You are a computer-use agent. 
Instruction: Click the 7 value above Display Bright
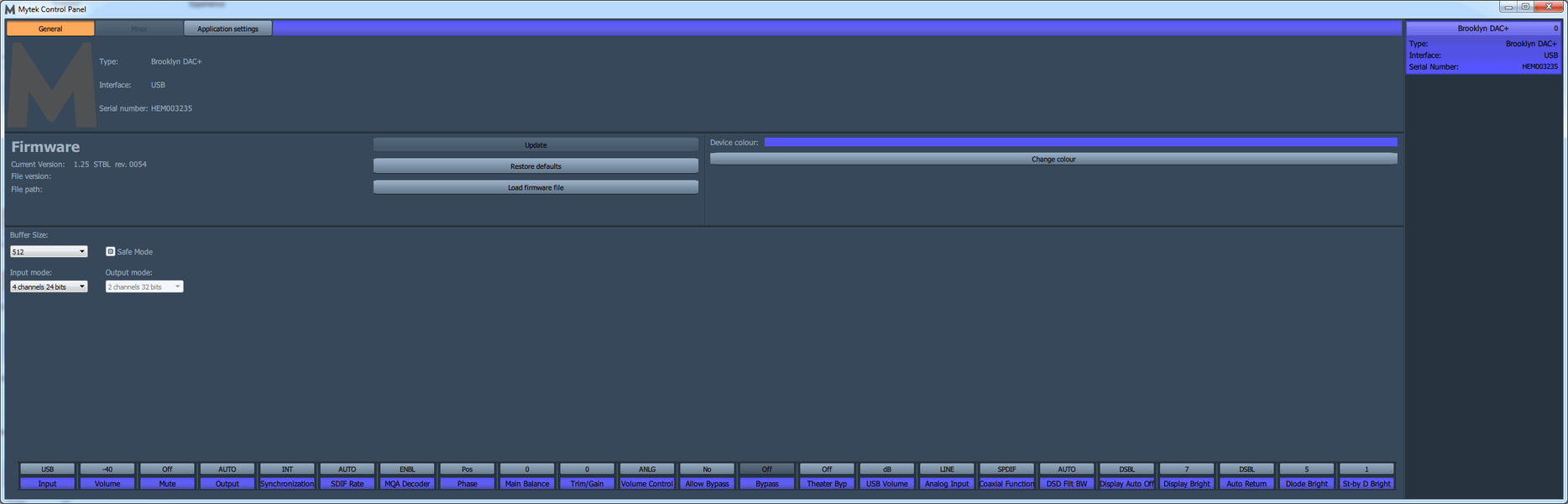[x=1187, y=470]
